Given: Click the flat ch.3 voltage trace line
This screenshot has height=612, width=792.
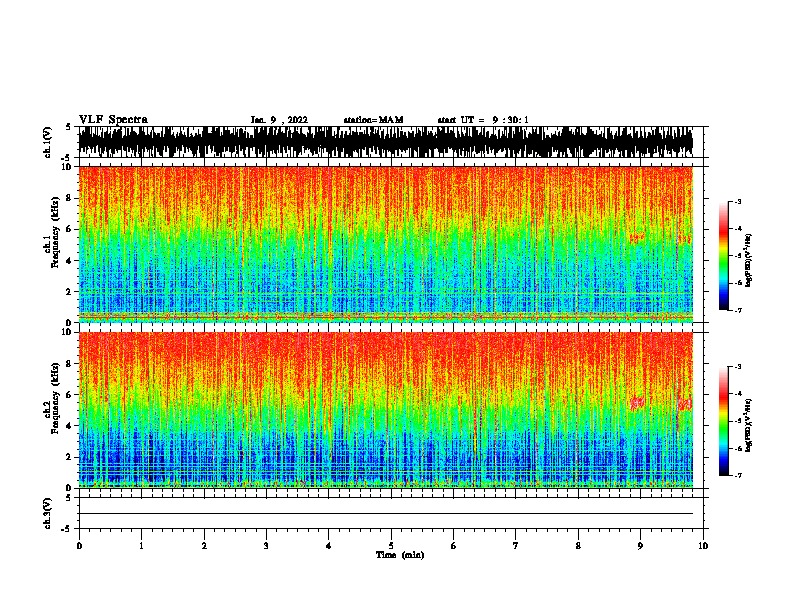Looking at the screenshot, I should click(385, 514).
